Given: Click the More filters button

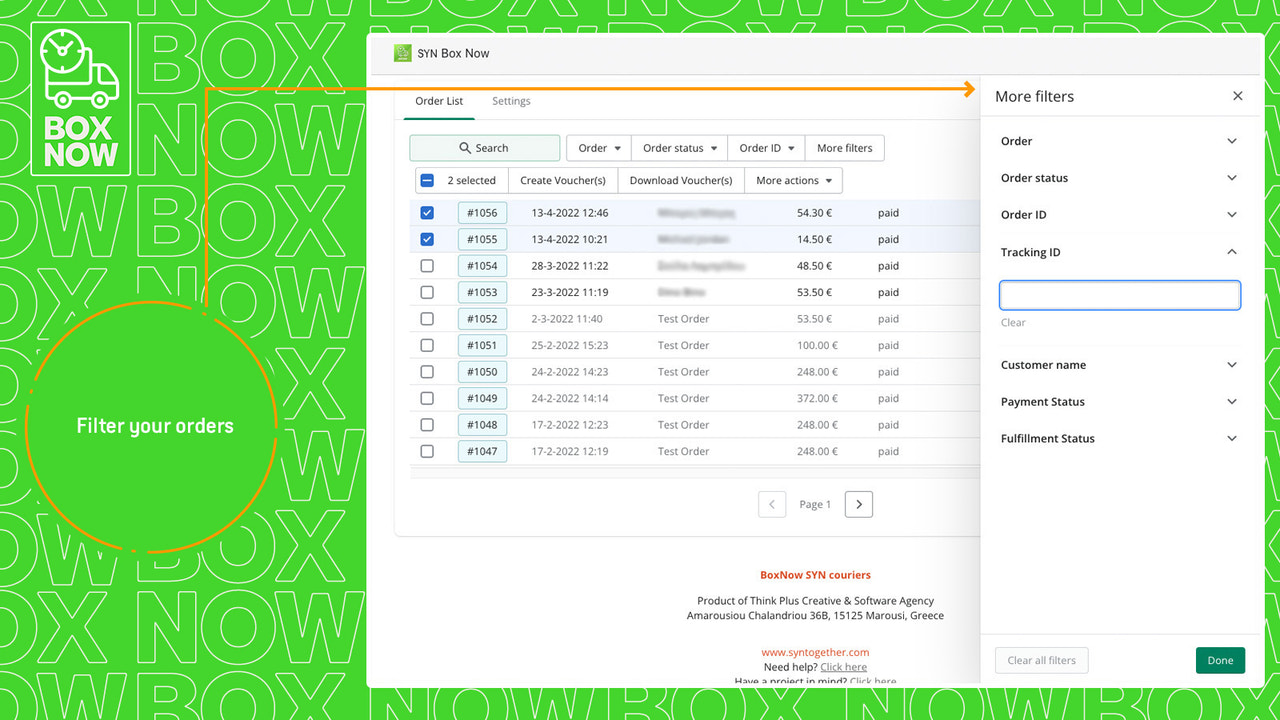Looking at the screenshot, I should pos(844,148).
